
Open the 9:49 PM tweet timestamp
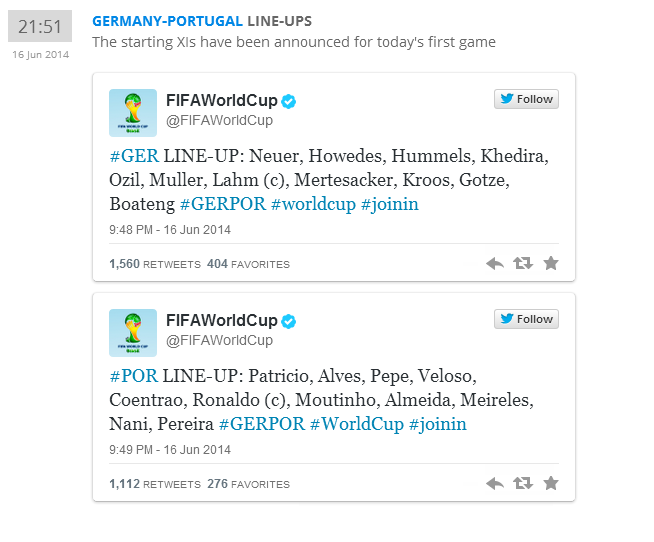pos(169,450)
